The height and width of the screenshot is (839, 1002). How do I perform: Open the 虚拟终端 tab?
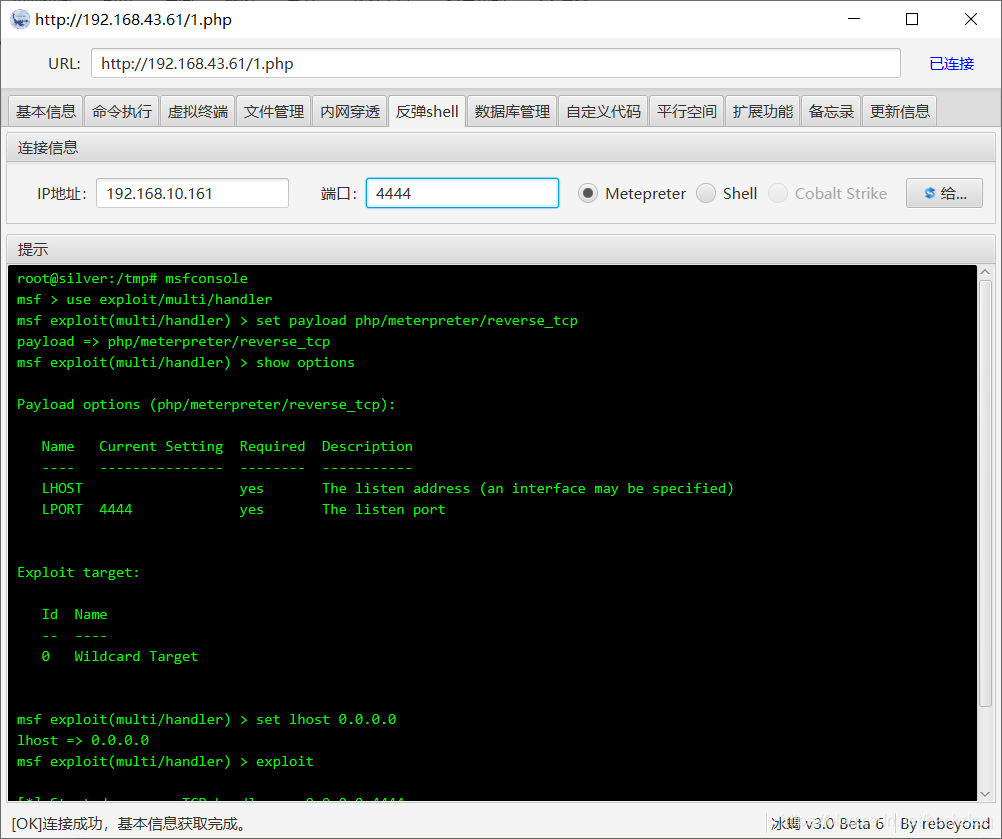click(x=197, y=112)
